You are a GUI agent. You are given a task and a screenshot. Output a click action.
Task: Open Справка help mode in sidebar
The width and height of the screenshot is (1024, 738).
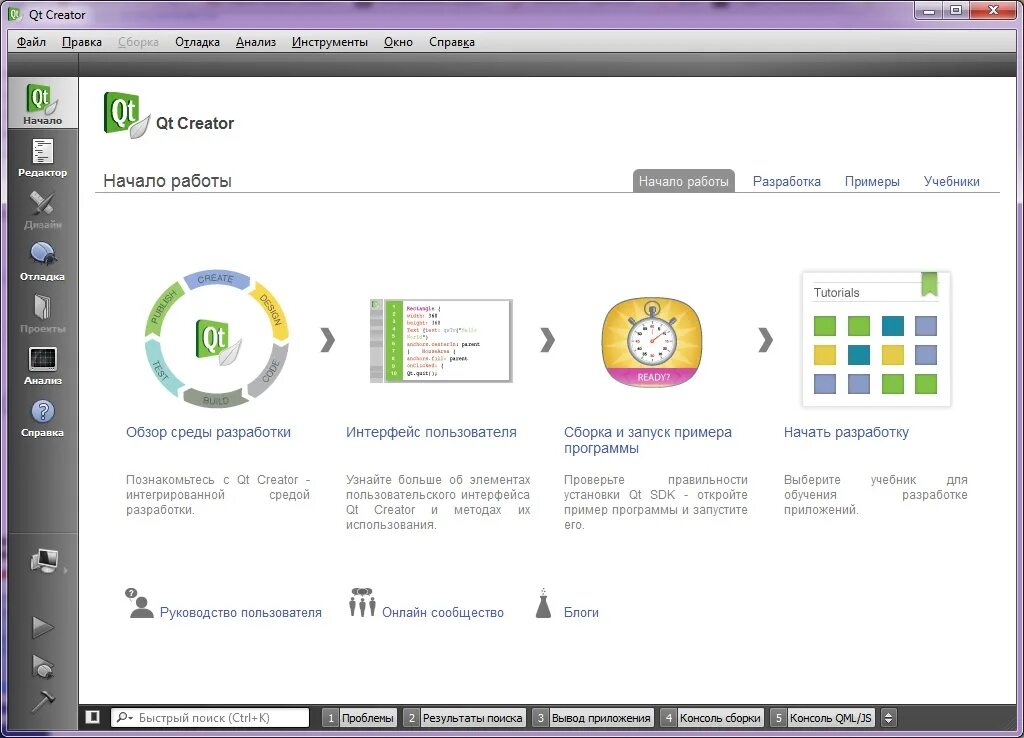click(x=42, y=418)
